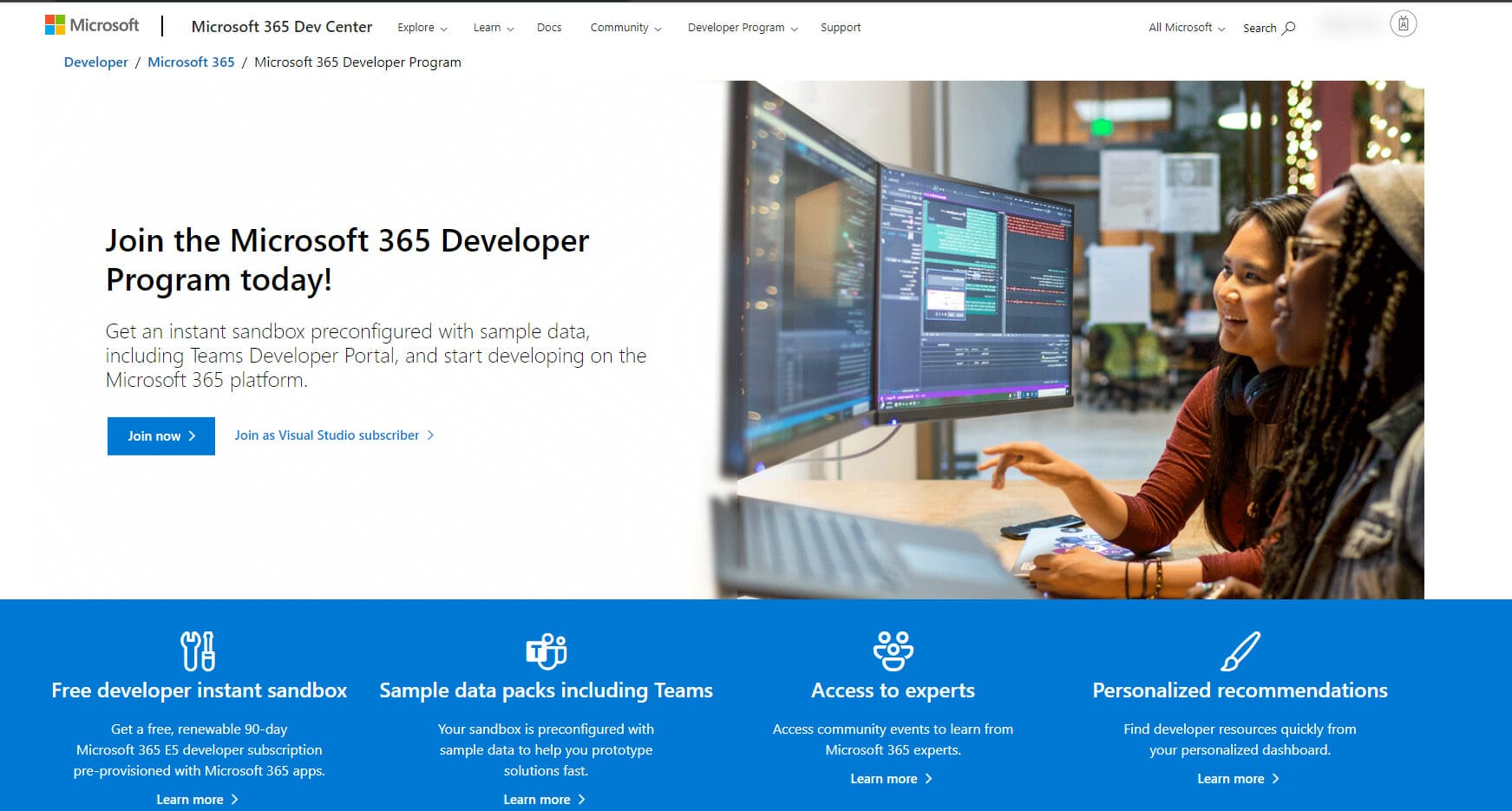Click the Developer breadcrumb link
Viewport: 1512px width, 811px height.
pyautogui.click(x=95, y=62)
